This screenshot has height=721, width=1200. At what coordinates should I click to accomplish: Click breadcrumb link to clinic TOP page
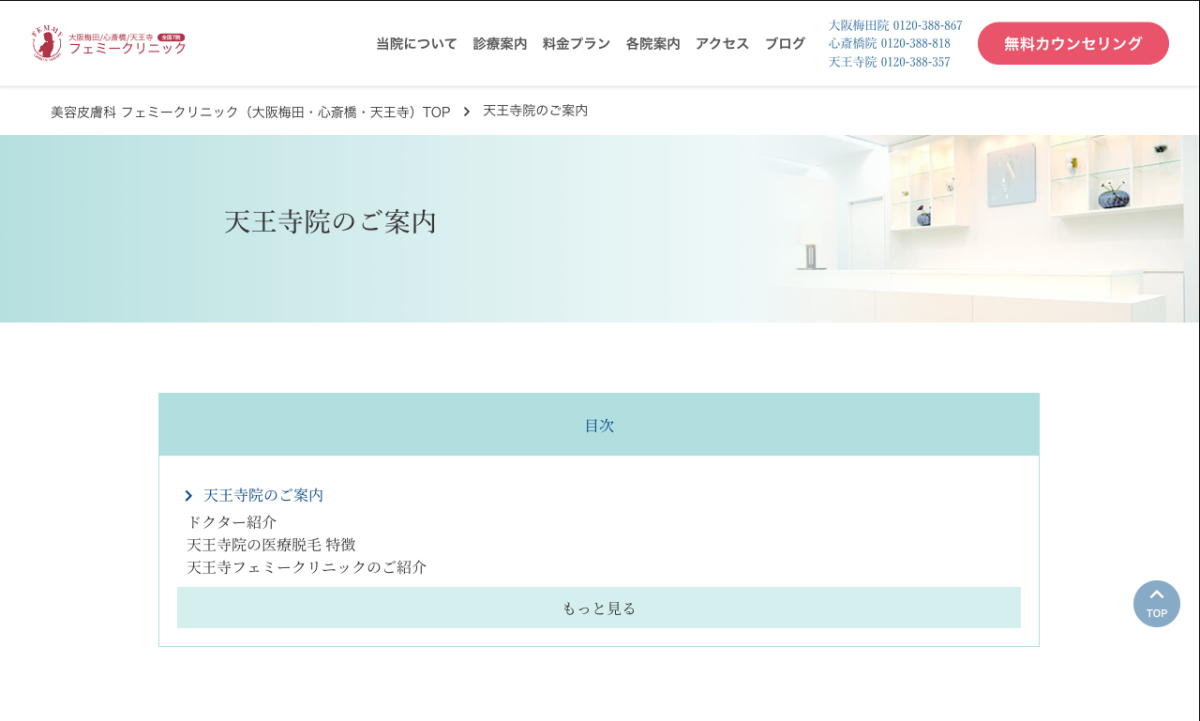(250, 112)
